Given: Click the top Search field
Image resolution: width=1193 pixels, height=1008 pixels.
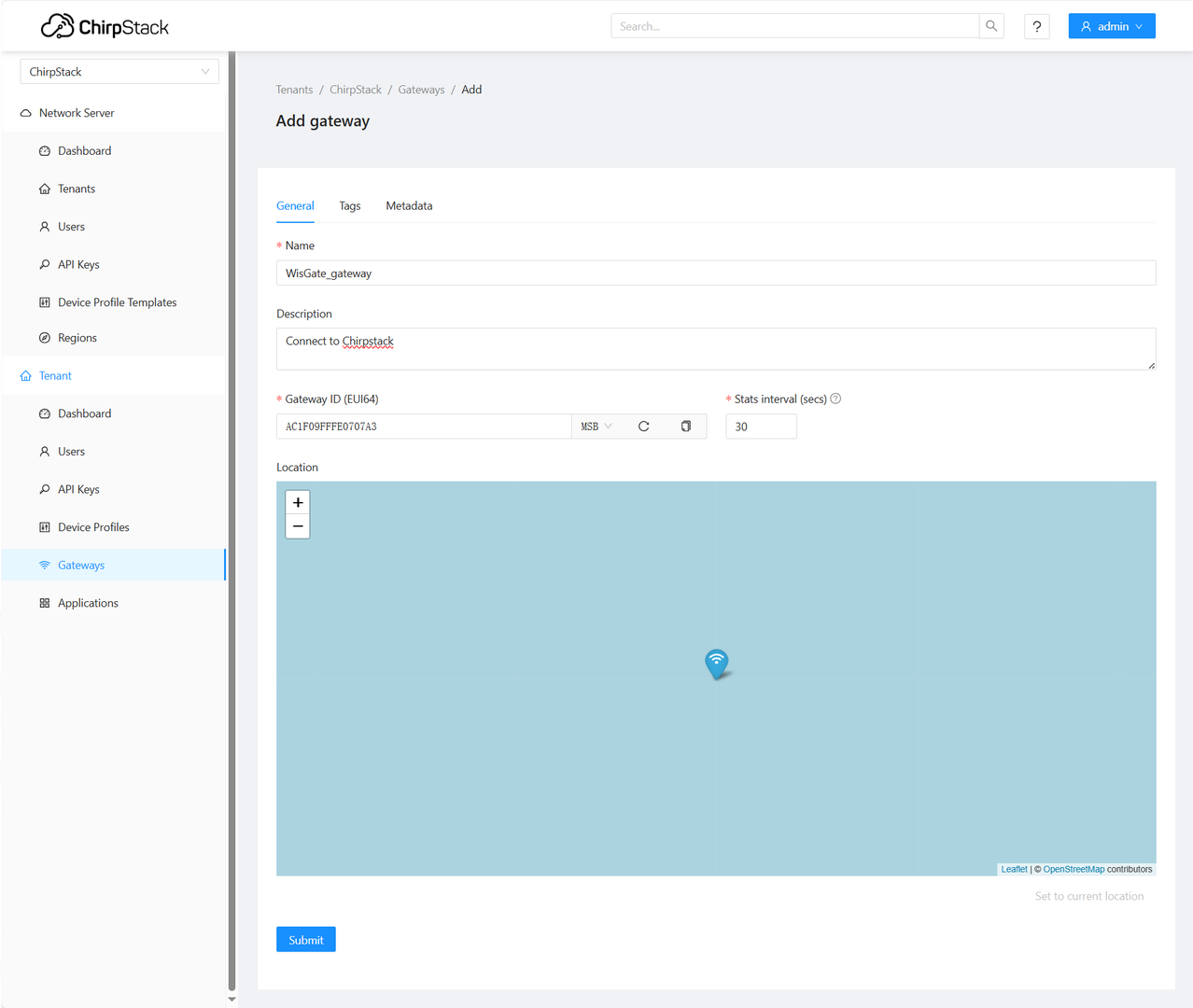Looking at the screenshot, I should 795,26.
